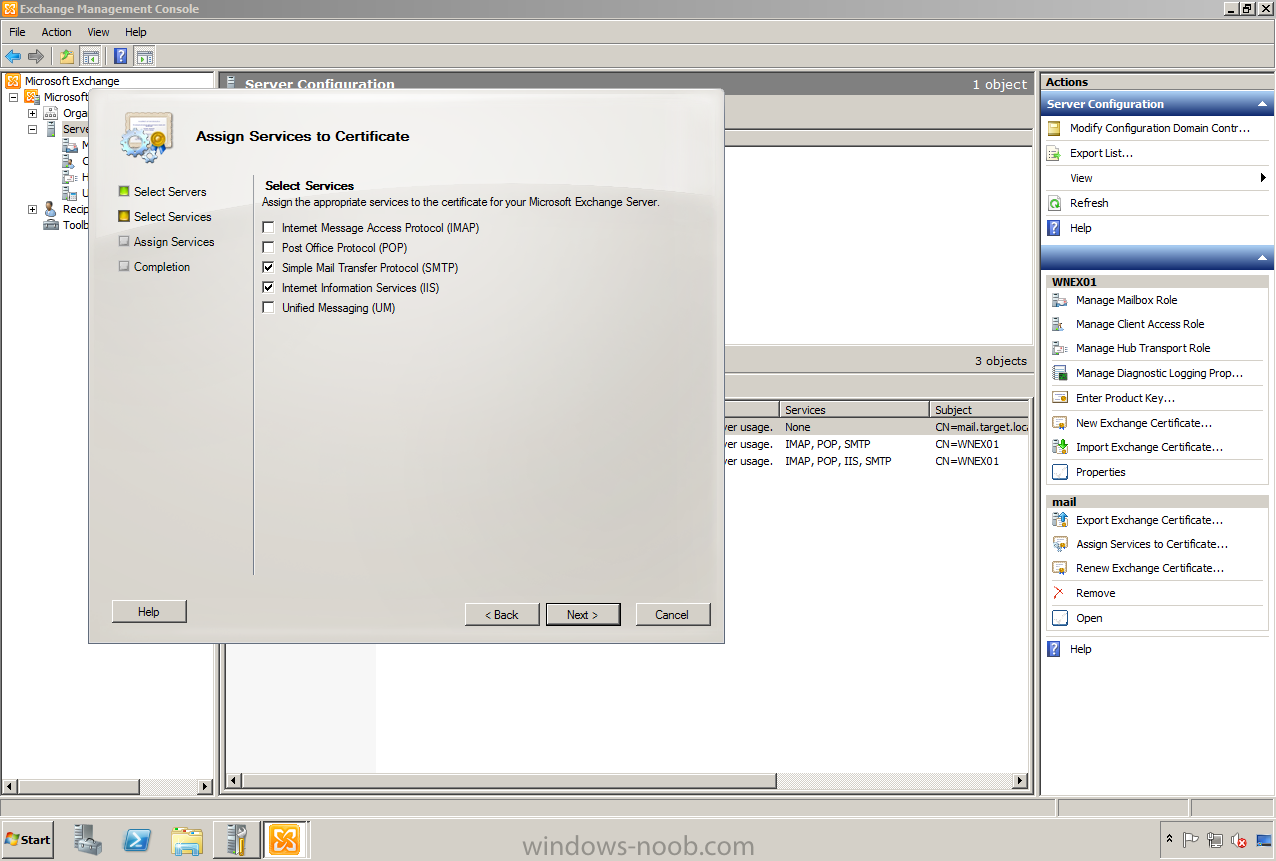Open Properties in the WNEX01 actions
This screenshot has width=1276, height=861.
[1101, 472]
